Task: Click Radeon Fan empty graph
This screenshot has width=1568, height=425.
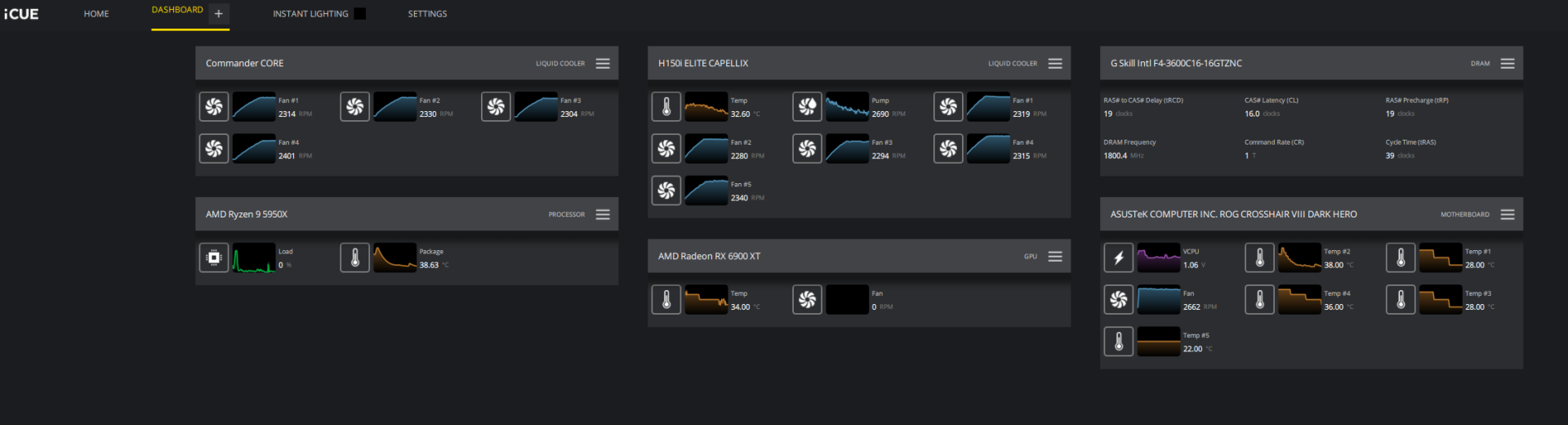Action: pyautogui.click(x=848, y=300)
